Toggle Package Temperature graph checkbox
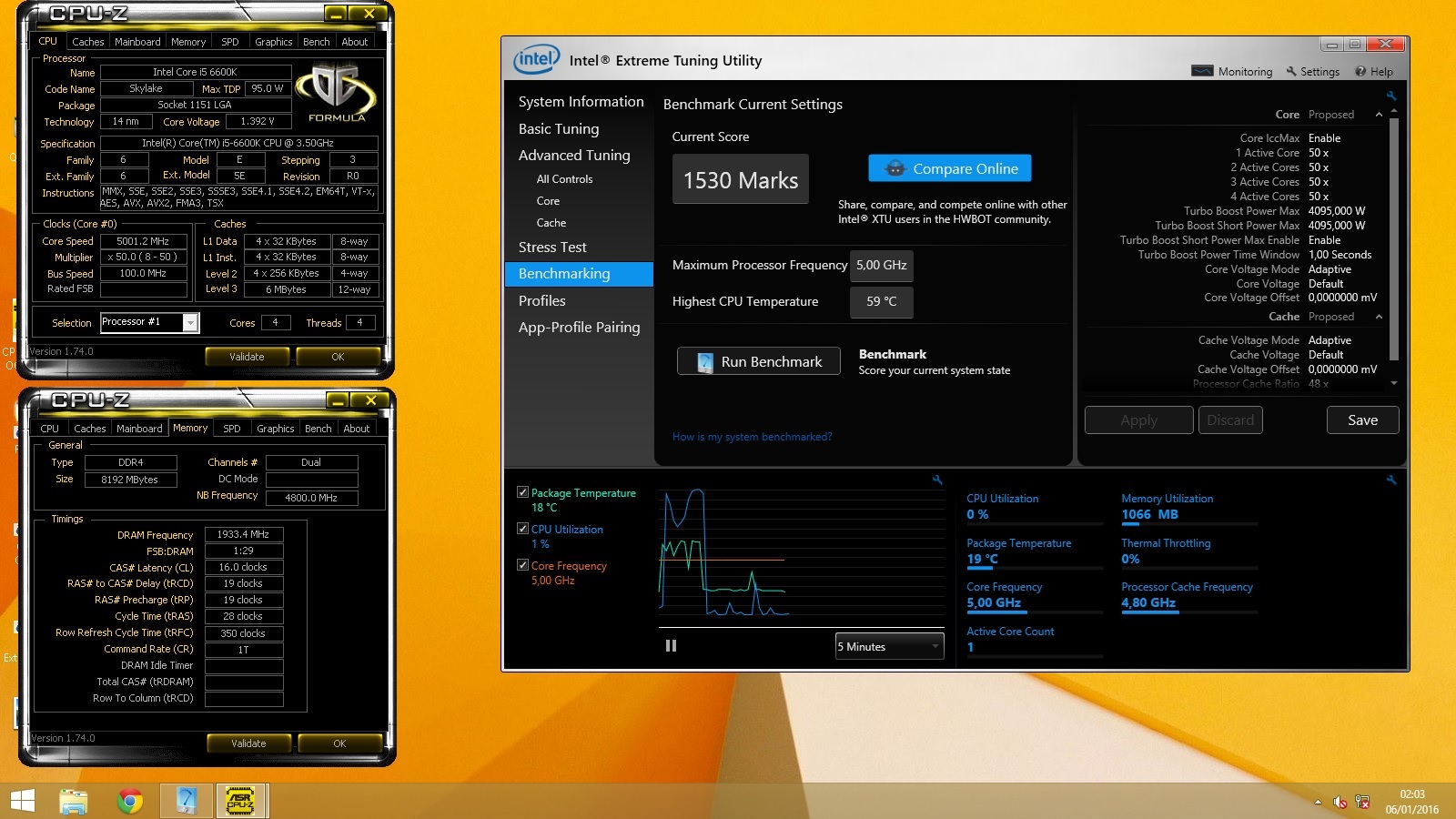The width and height of the screenshot is (1456, 819). (x=522, y=492)
